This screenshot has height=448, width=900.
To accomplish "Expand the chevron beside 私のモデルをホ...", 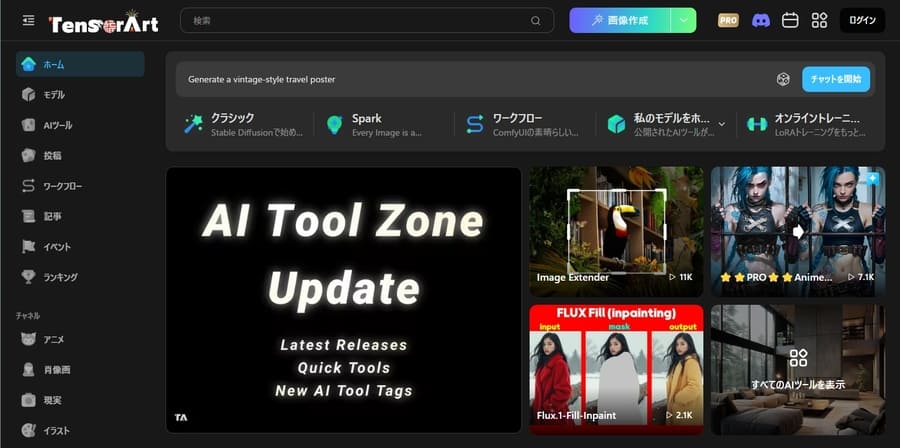I will point(722,123).
